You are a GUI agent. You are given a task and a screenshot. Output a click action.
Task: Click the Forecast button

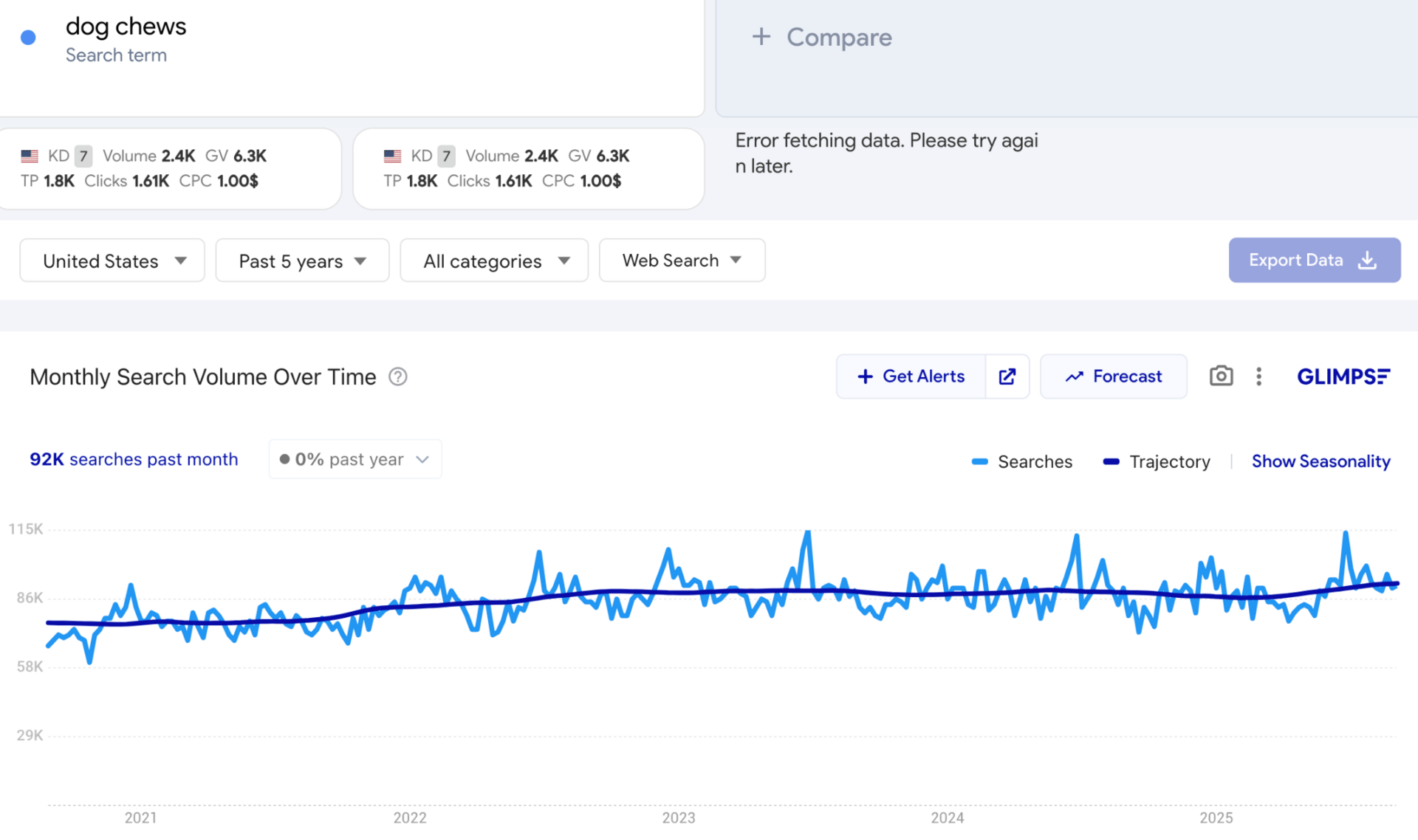[1113, 376]
